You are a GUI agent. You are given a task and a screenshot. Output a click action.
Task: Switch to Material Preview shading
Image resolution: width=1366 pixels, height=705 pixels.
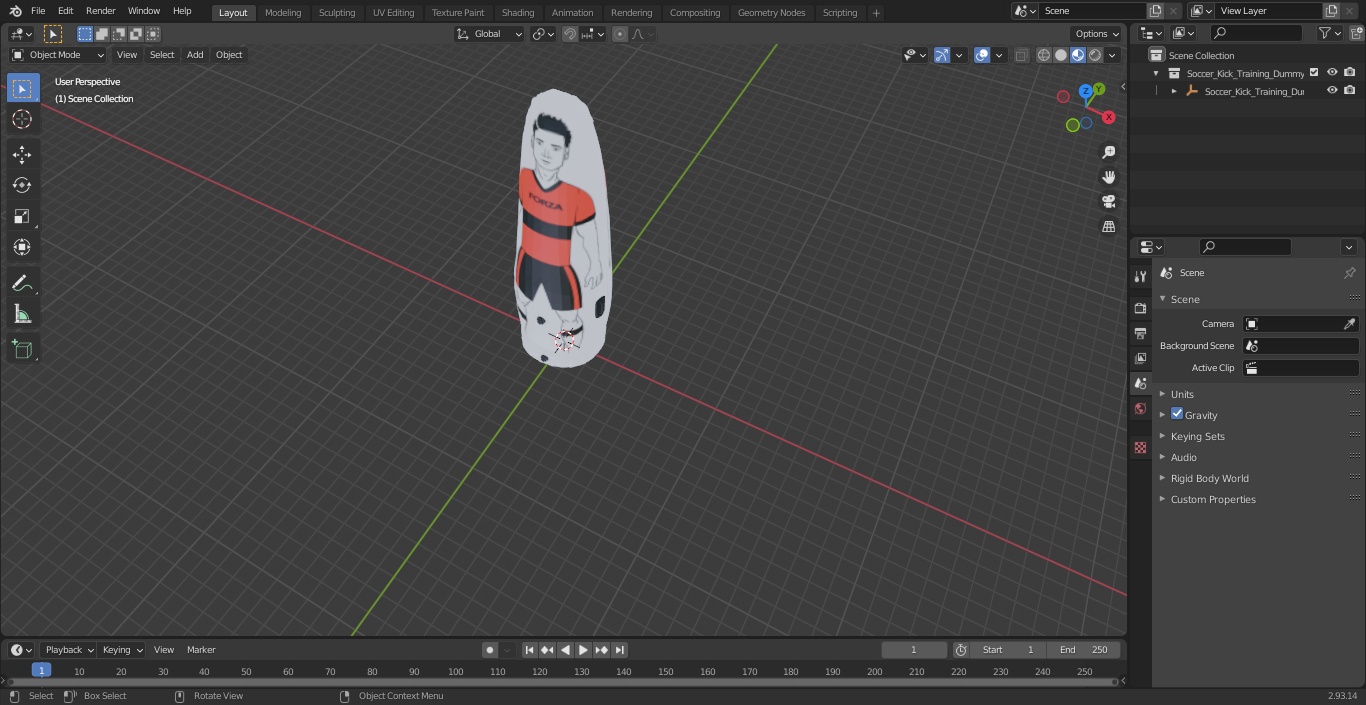[1078, 55]
